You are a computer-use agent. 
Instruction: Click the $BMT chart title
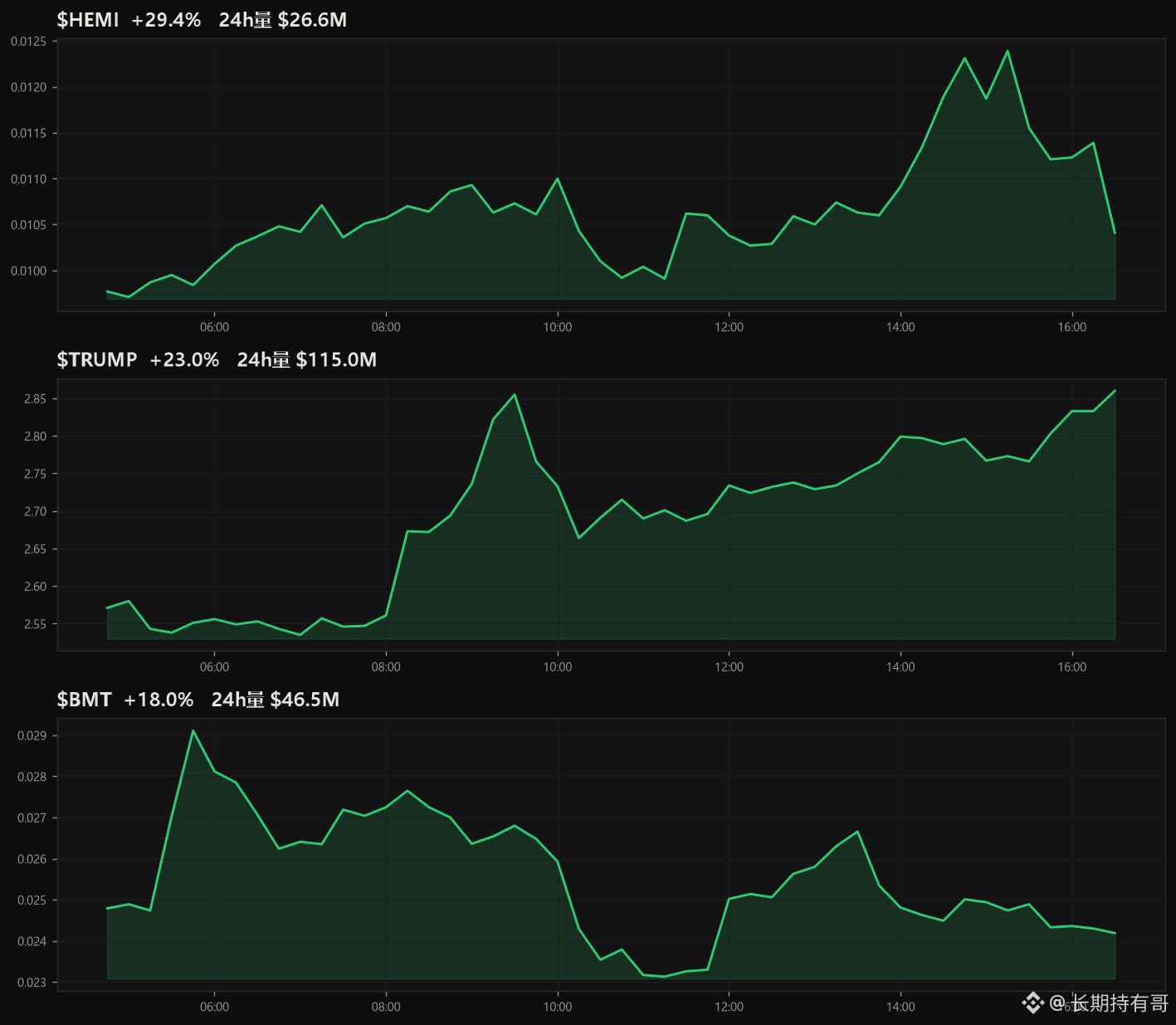point(84,700)
